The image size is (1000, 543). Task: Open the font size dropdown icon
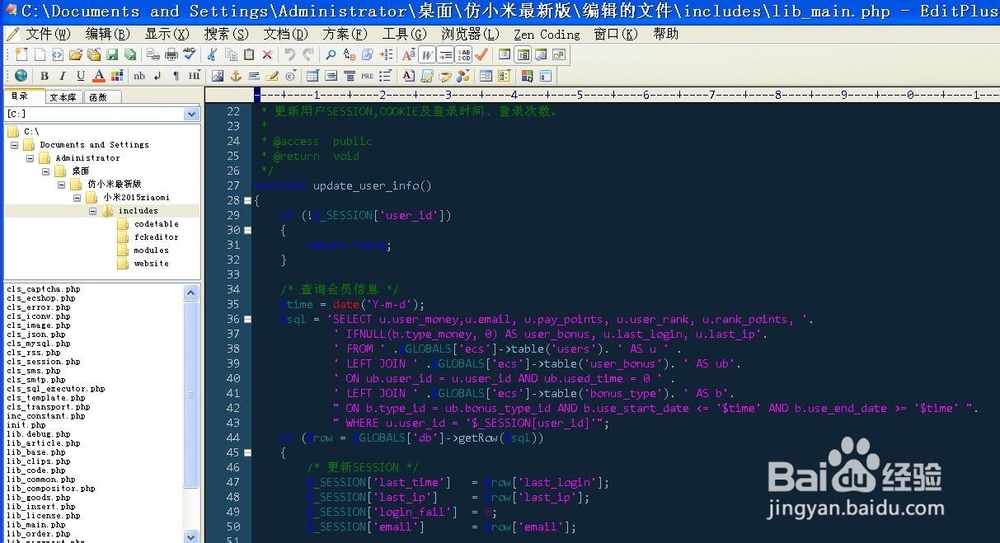coord(409,55)
